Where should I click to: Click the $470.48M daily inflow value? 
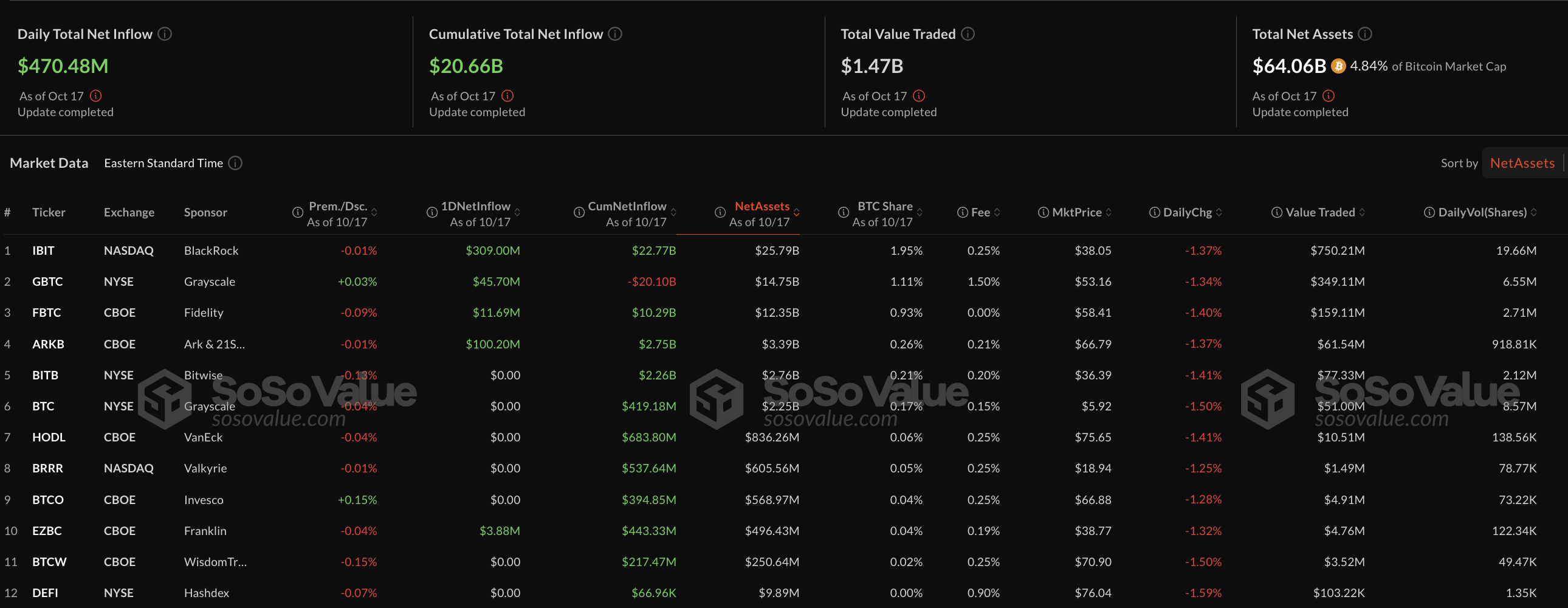(63, 66)
